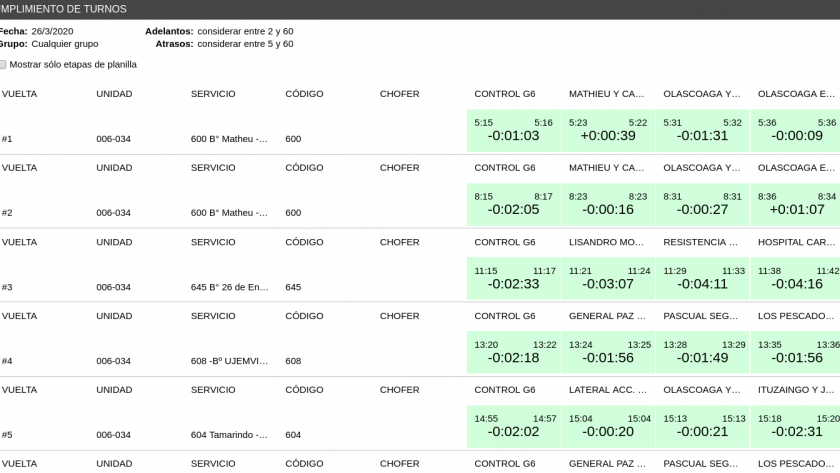This screenshot has width=840, height=473.
Task: Click the date value 26/3/2020
Action: pos(52,31)
